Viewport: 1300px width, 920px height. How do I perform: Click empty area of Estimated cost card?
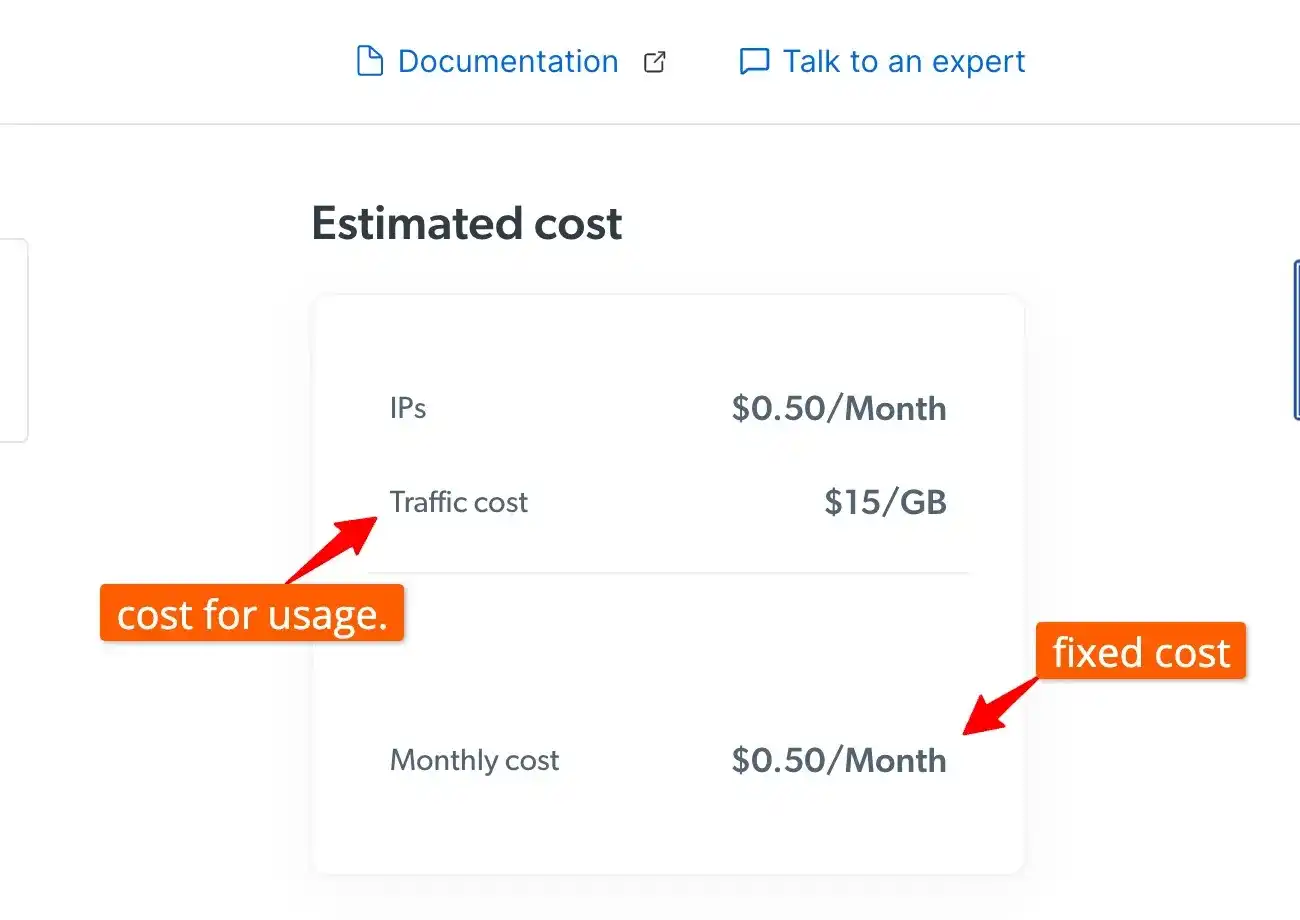point(669,660)
